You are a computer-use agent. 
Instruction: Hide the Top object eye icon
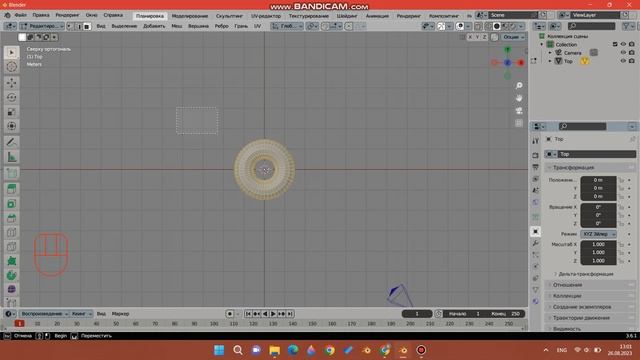(623, 61)
